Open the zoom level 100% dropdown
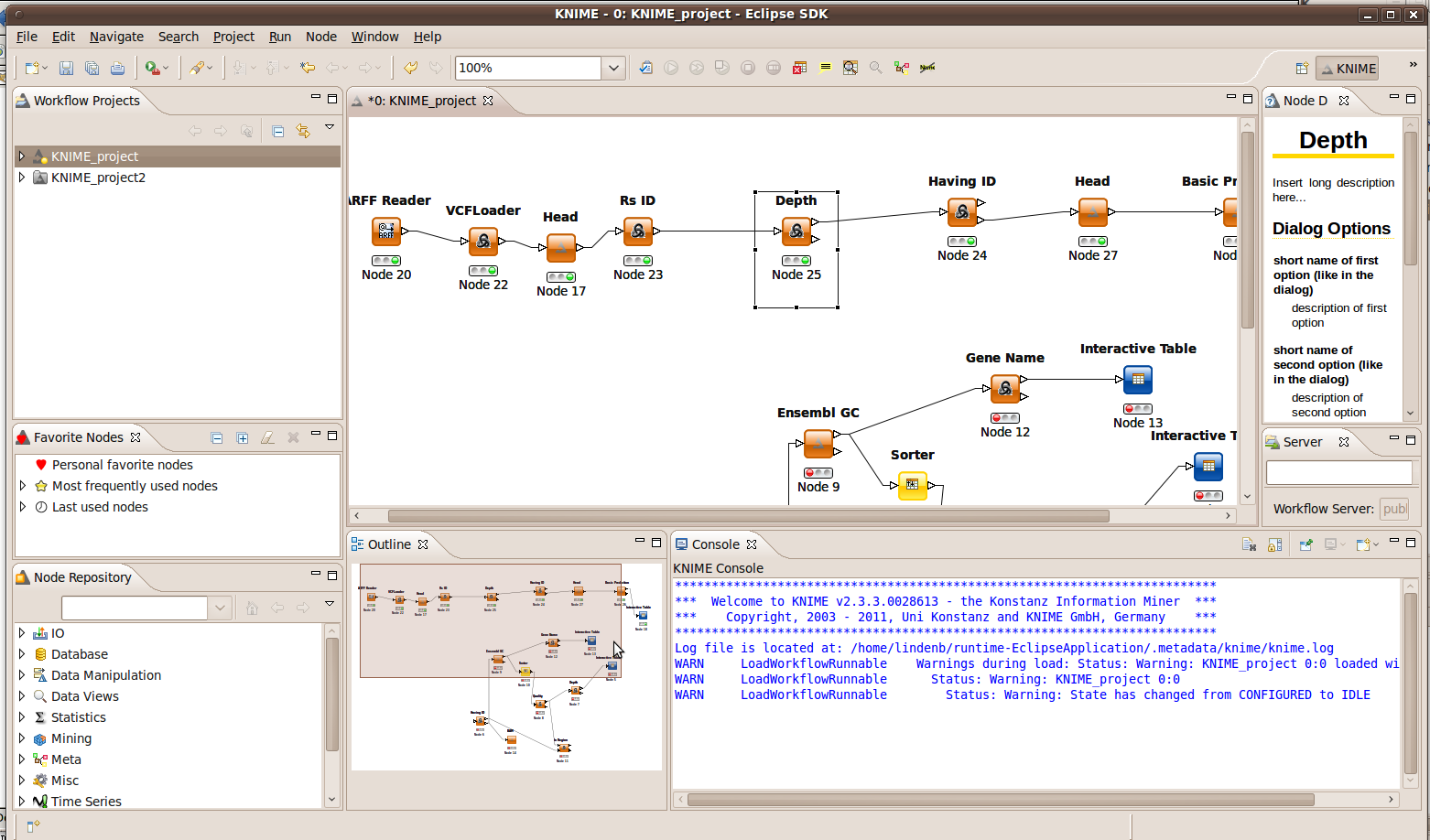 613,68
